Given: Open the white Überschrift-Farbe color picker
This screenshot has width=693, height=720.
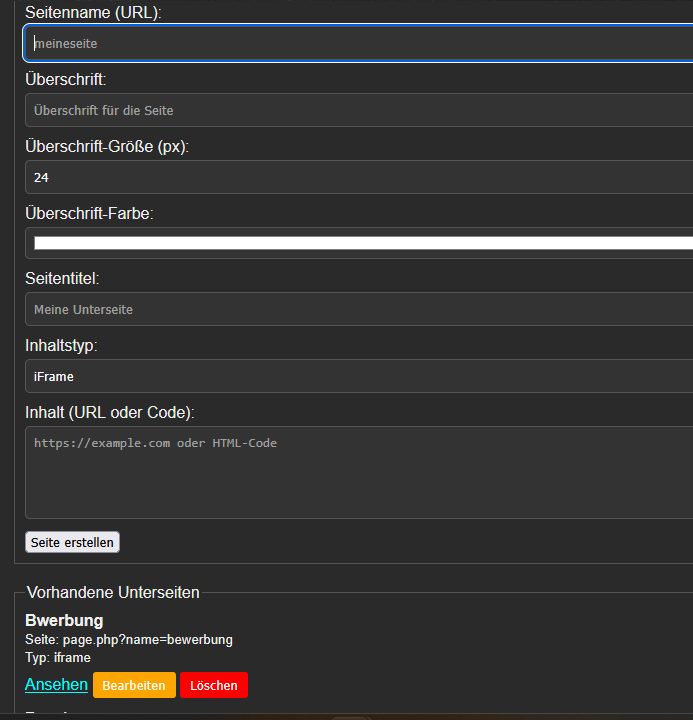Looking at the screenshot, I should 360,243.
